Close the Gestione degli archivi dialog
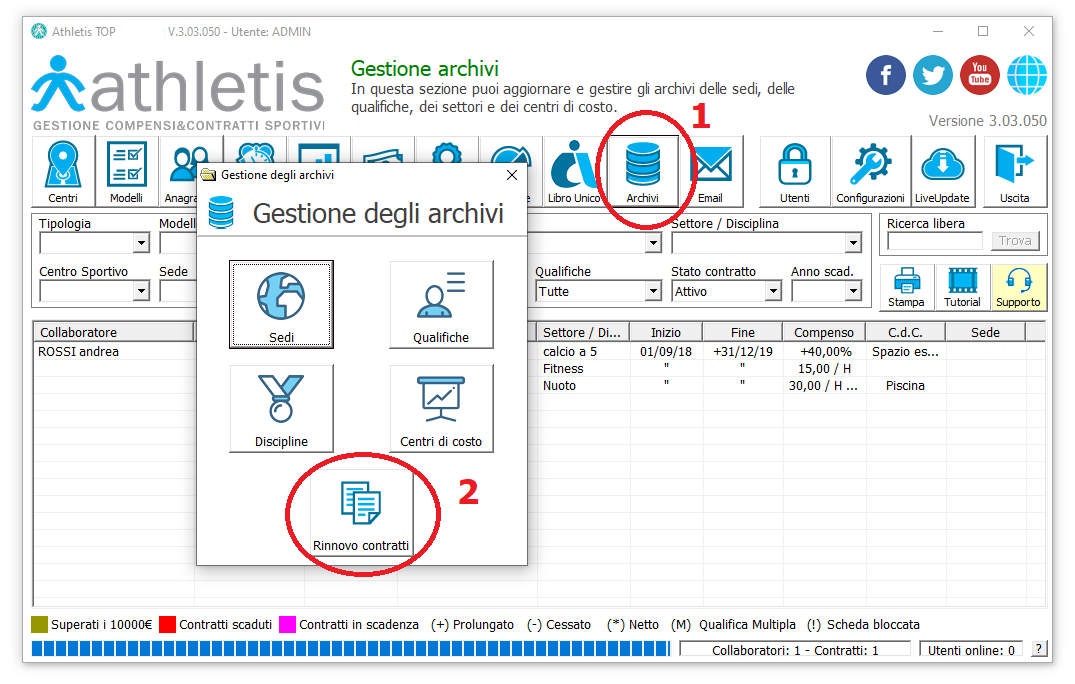The width and height of the screenshot is (1075, 684). 511,175
